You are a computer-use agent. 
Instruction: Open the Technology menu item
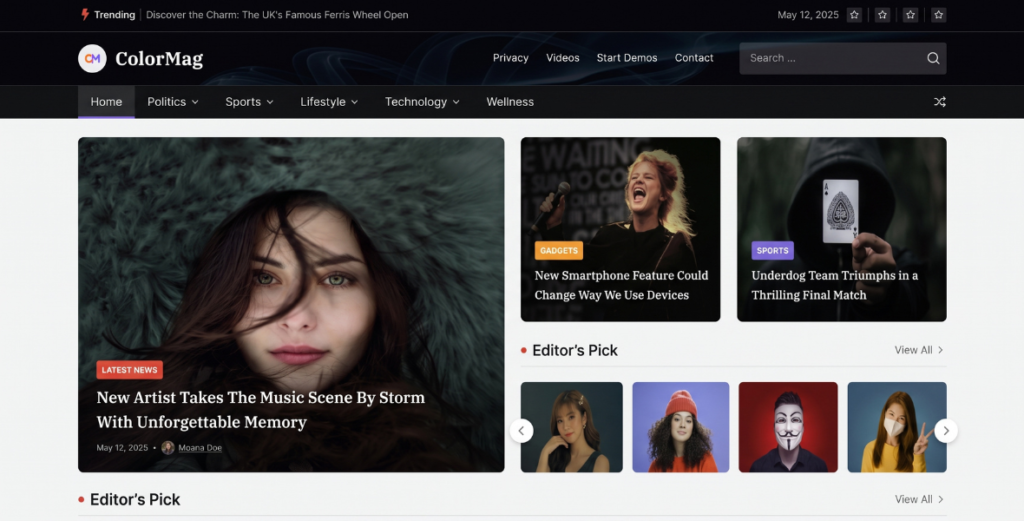(x=416, y=102)
